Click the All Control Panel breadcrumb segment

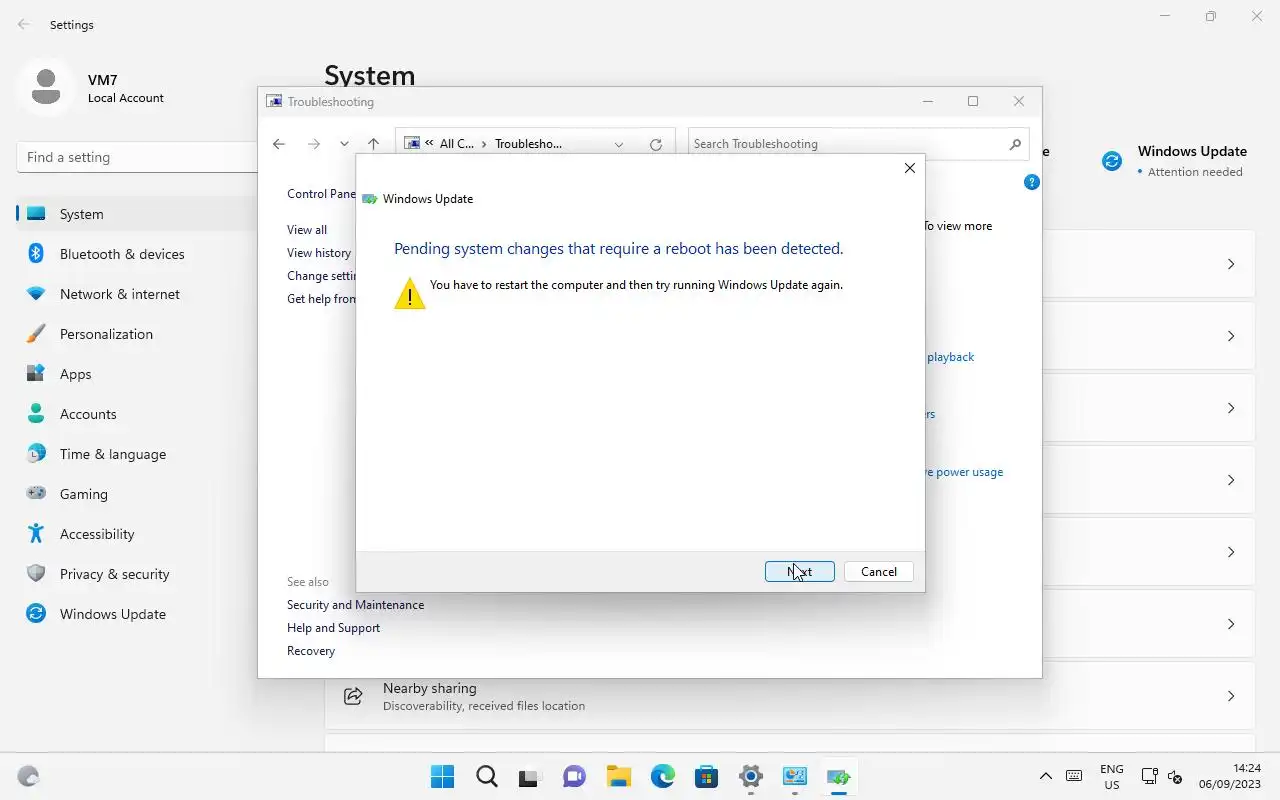[x=456, y=144]
